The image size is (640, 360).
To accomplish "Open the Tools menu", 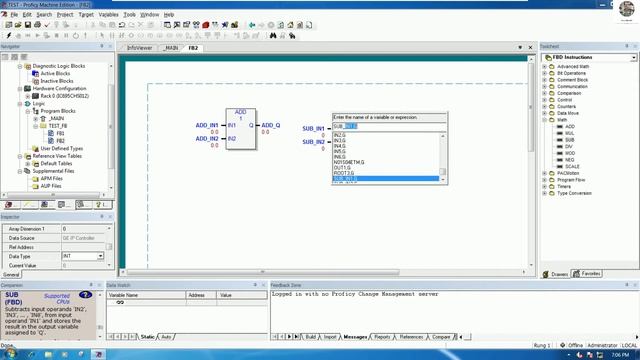I will (129, 14).
